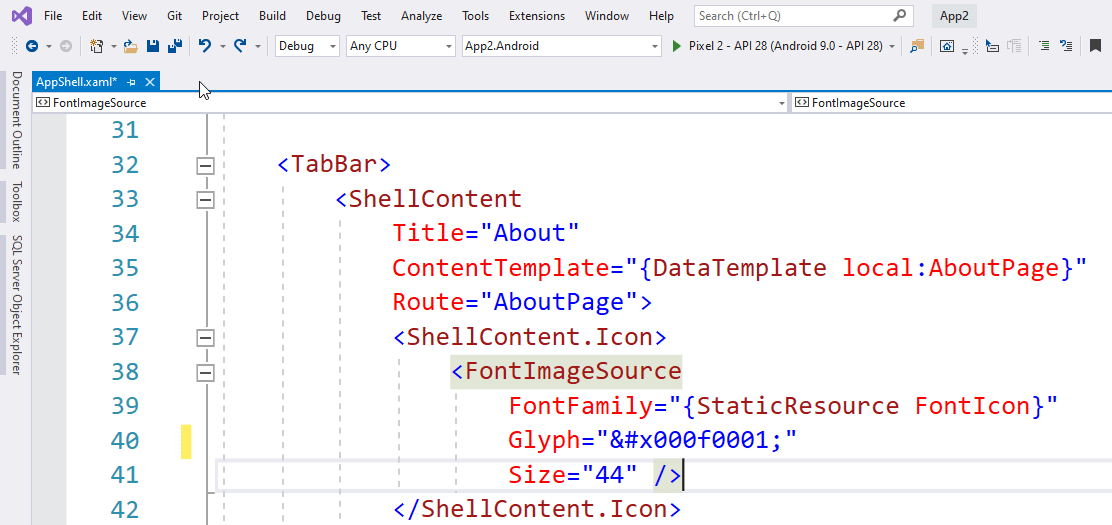Click line number 35 in the gutter
The width and height of the screenshot is (1112, 525).
[x=126, y=268]
